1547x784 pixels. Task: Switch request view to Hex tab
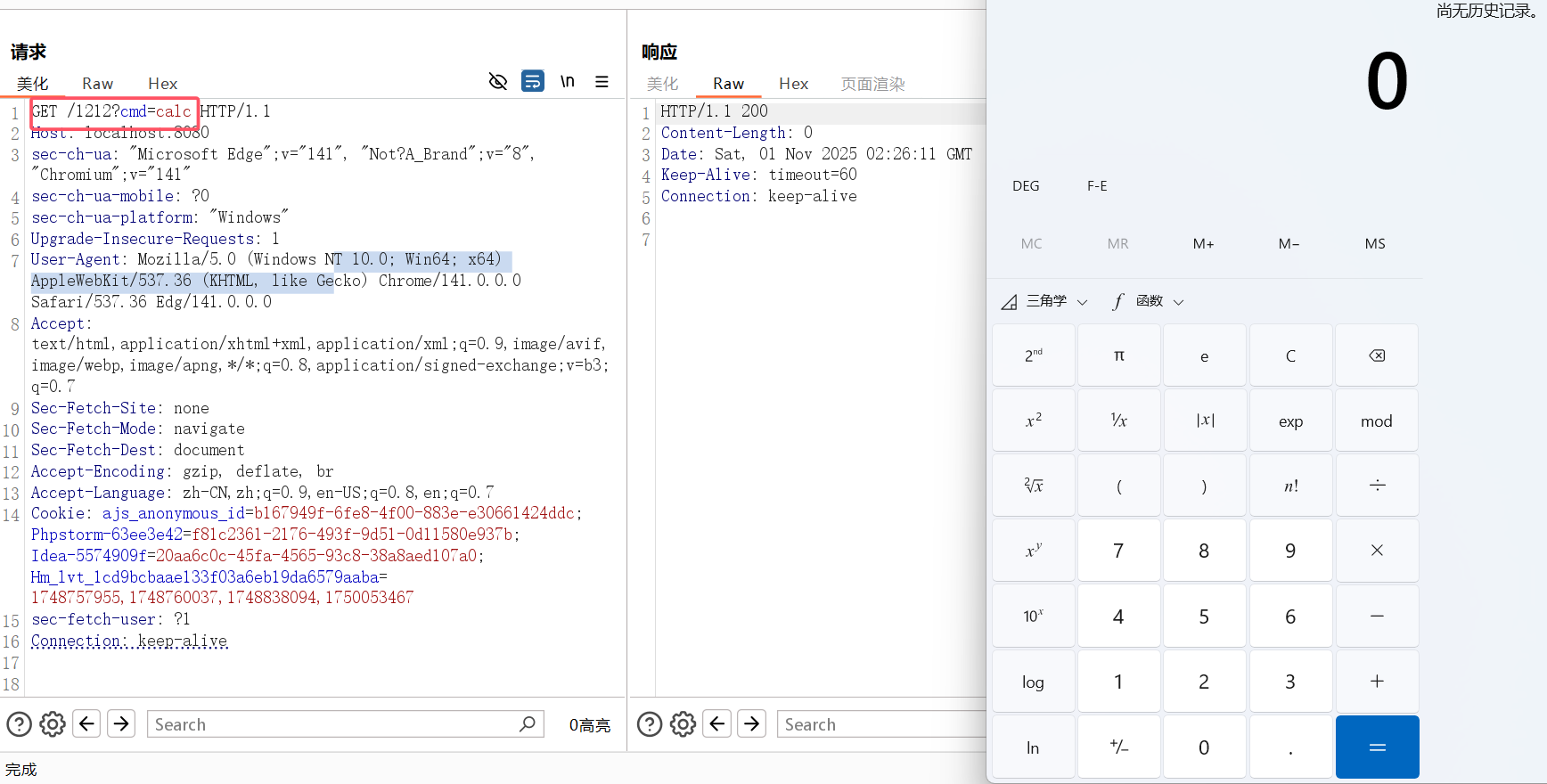(x=162, y=84)
